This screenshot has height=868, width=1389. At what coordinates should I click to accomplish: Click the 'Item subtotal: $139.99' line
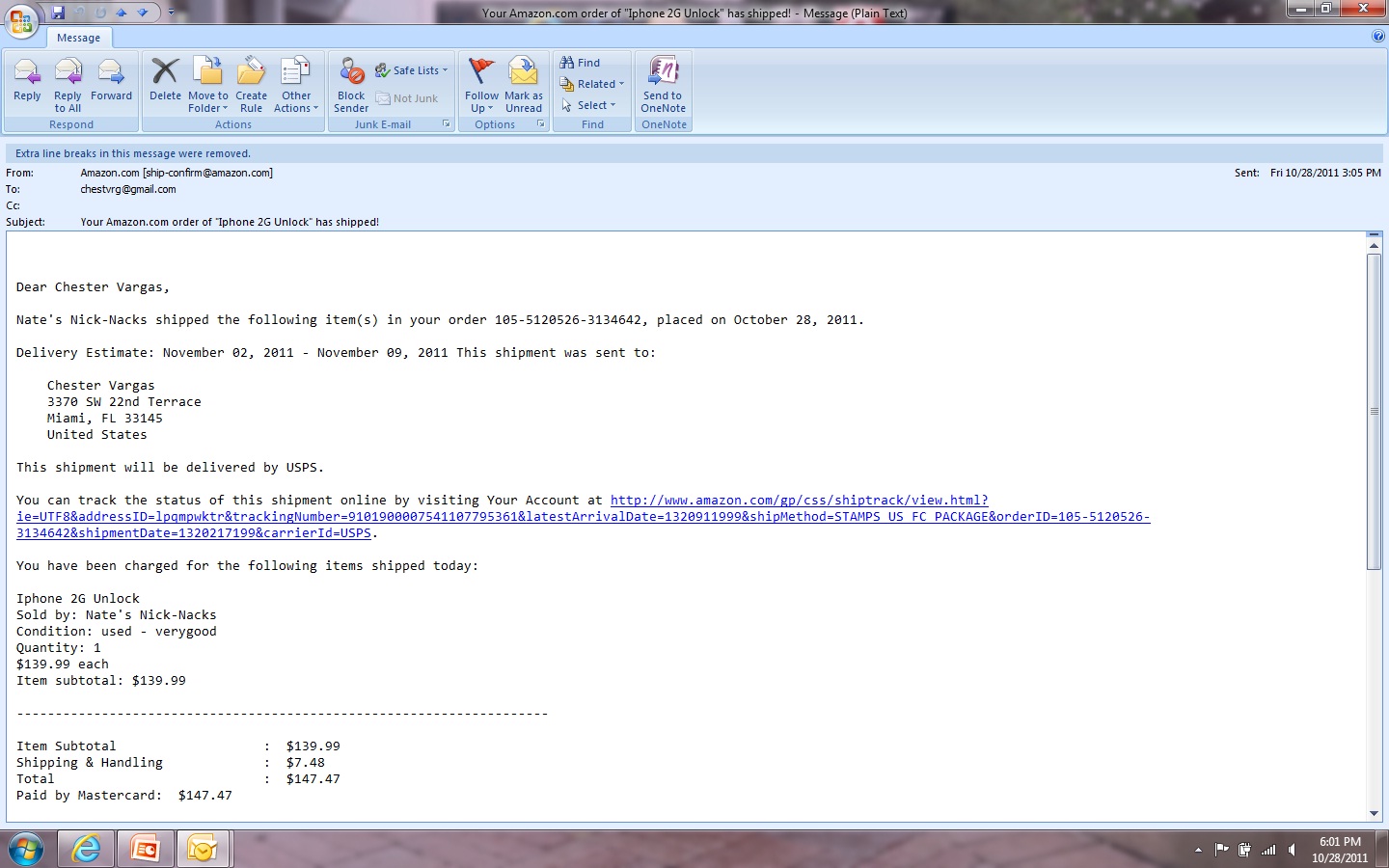[101, 681]
